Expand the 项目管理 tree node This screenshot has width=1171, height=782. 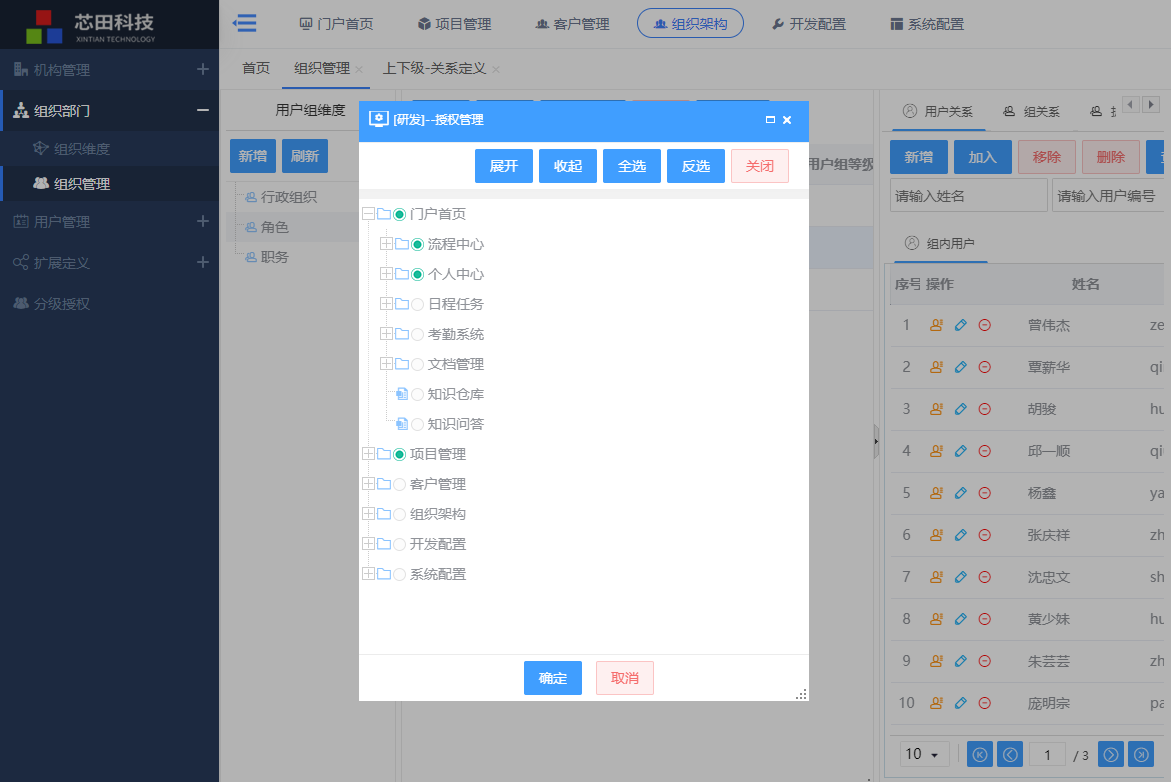[x=368, y=454]
